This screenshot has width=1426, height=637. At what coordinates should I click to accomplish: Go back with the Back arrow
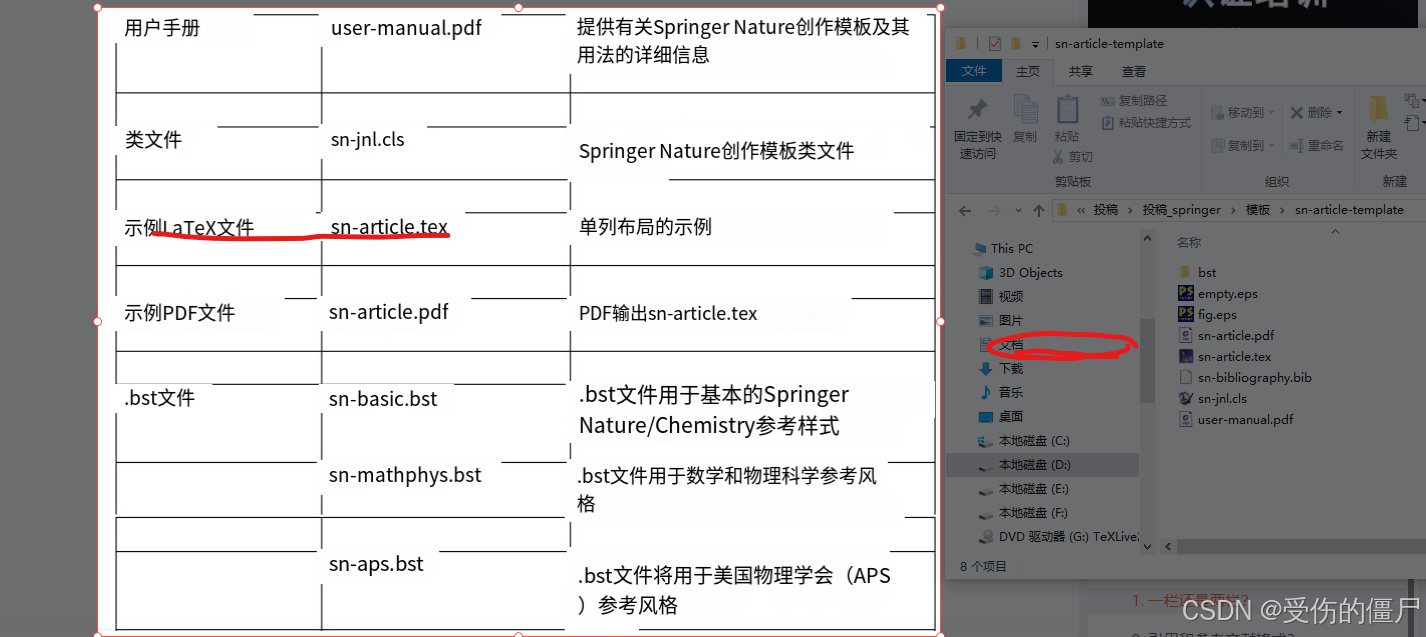tap(965, 210)
